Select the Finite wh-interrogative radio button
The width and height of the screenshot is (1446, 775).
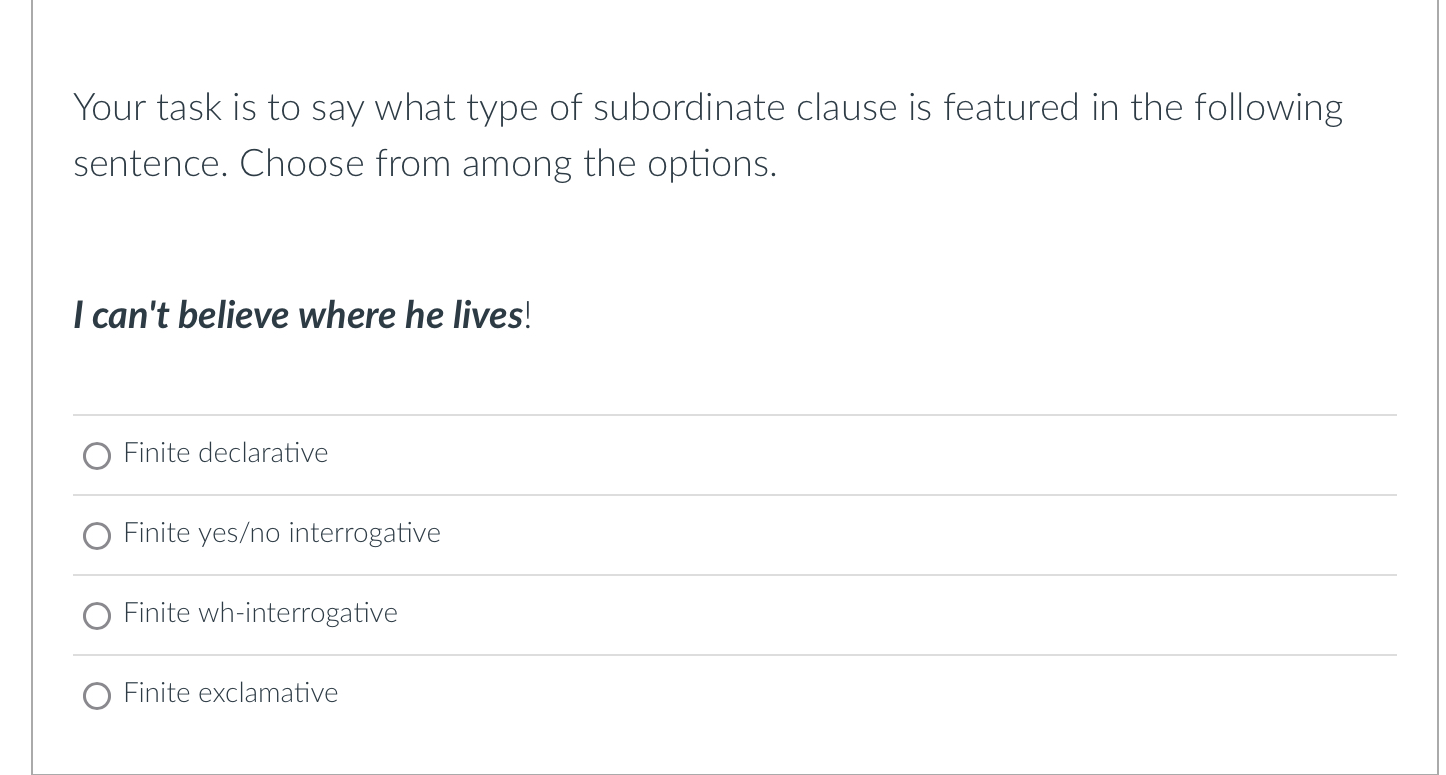[97, 616]
